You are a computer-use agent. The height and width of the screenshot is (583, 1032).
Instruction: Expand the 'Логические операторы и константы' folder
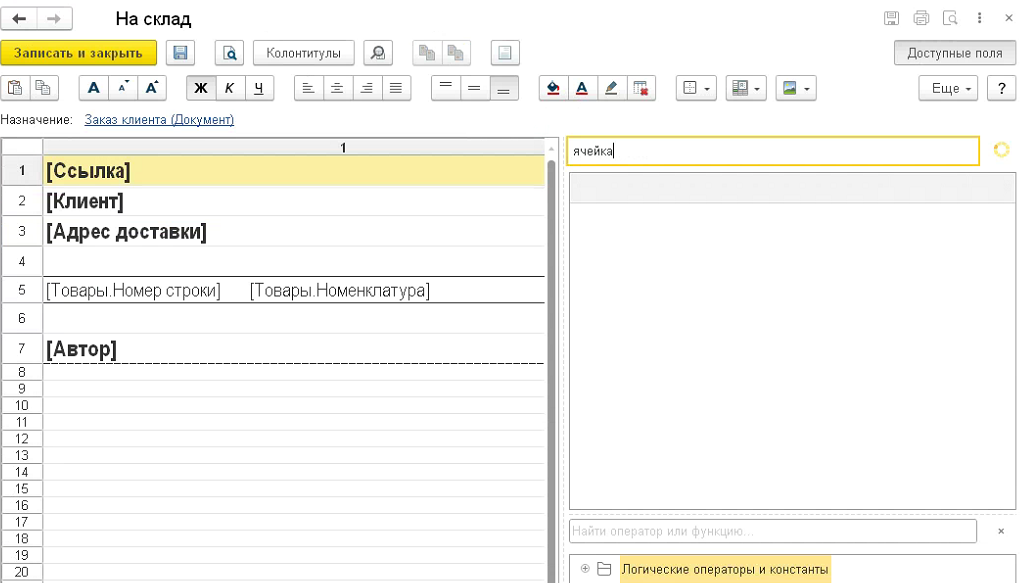tap(585, 569)
